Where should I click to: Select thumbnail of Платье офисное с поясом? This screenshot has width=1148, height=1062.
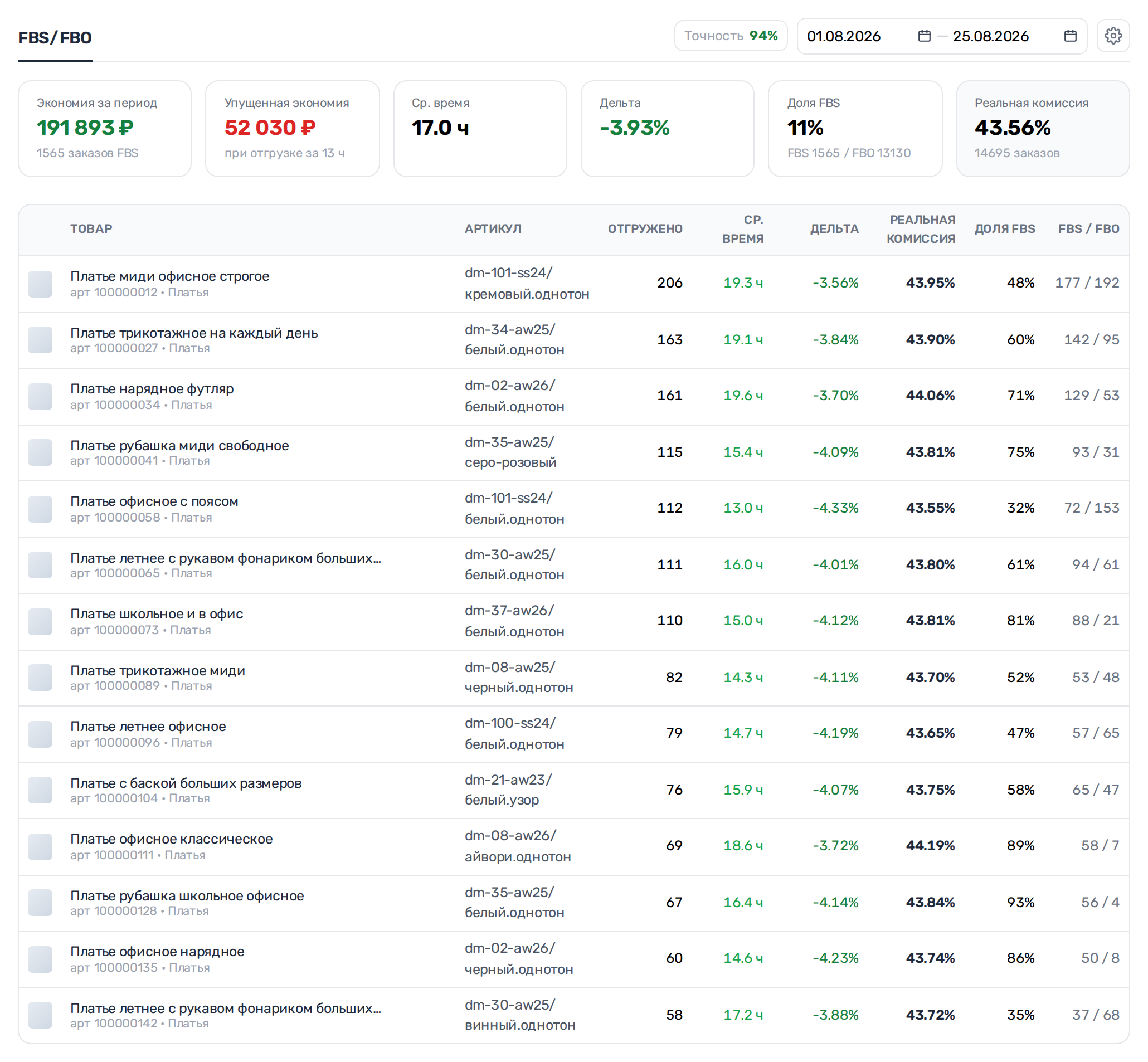tap(40, 509)
